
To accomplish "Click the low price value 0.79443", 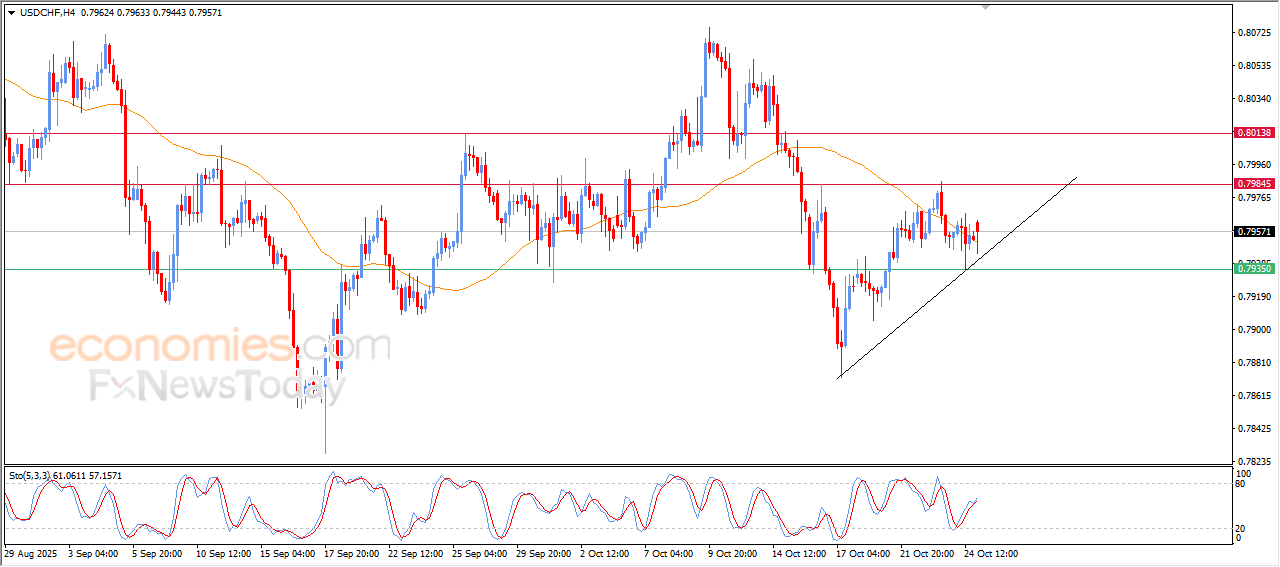I will tap(167, 13).
